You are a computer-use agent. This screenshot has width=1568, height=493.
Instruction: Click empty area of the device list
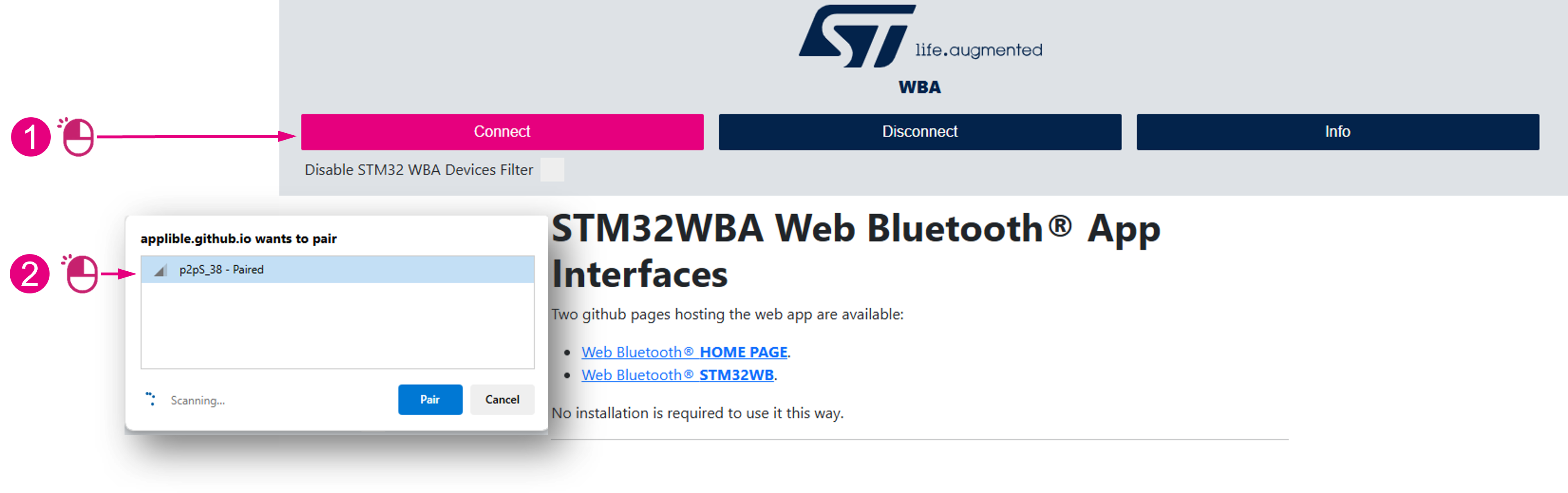pyautogui.click(x=337, y=326)
